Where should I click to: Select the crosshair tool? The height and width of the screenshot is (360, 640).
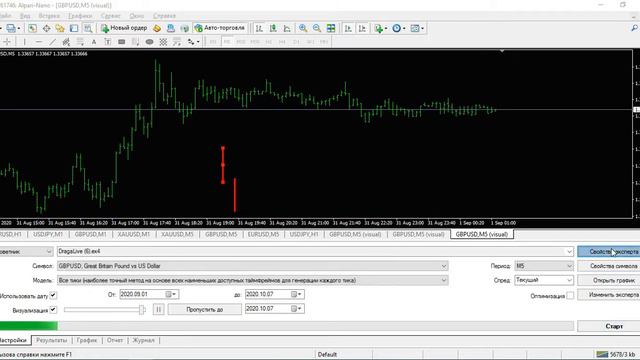coord(7,42)
